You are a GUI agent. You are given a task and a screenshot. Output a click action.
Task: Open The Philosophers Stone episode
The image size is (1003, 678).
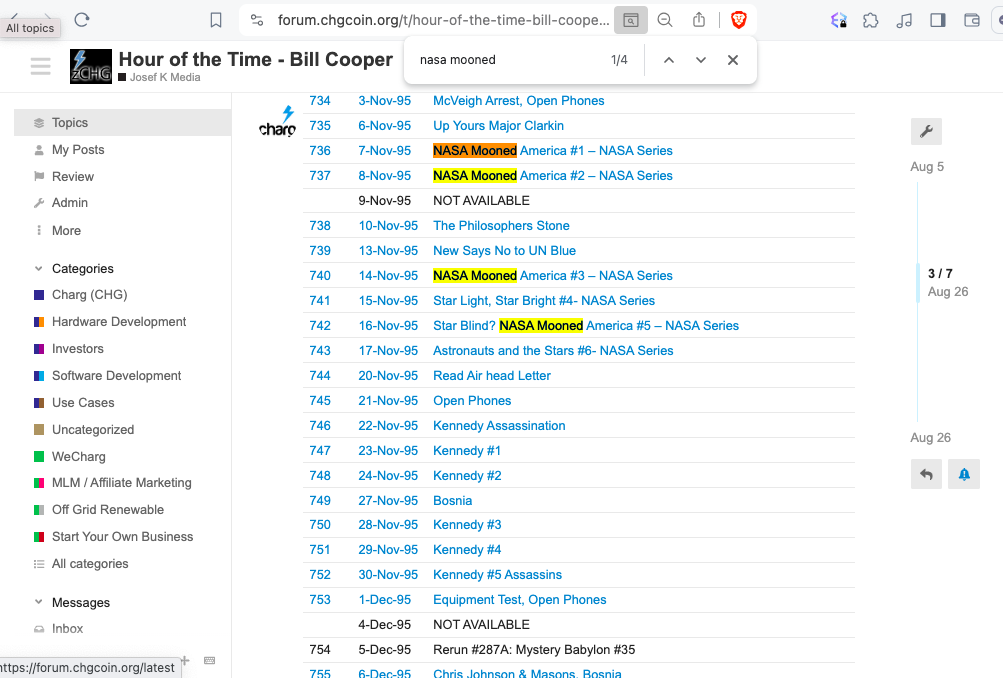(x=501, y=226)
